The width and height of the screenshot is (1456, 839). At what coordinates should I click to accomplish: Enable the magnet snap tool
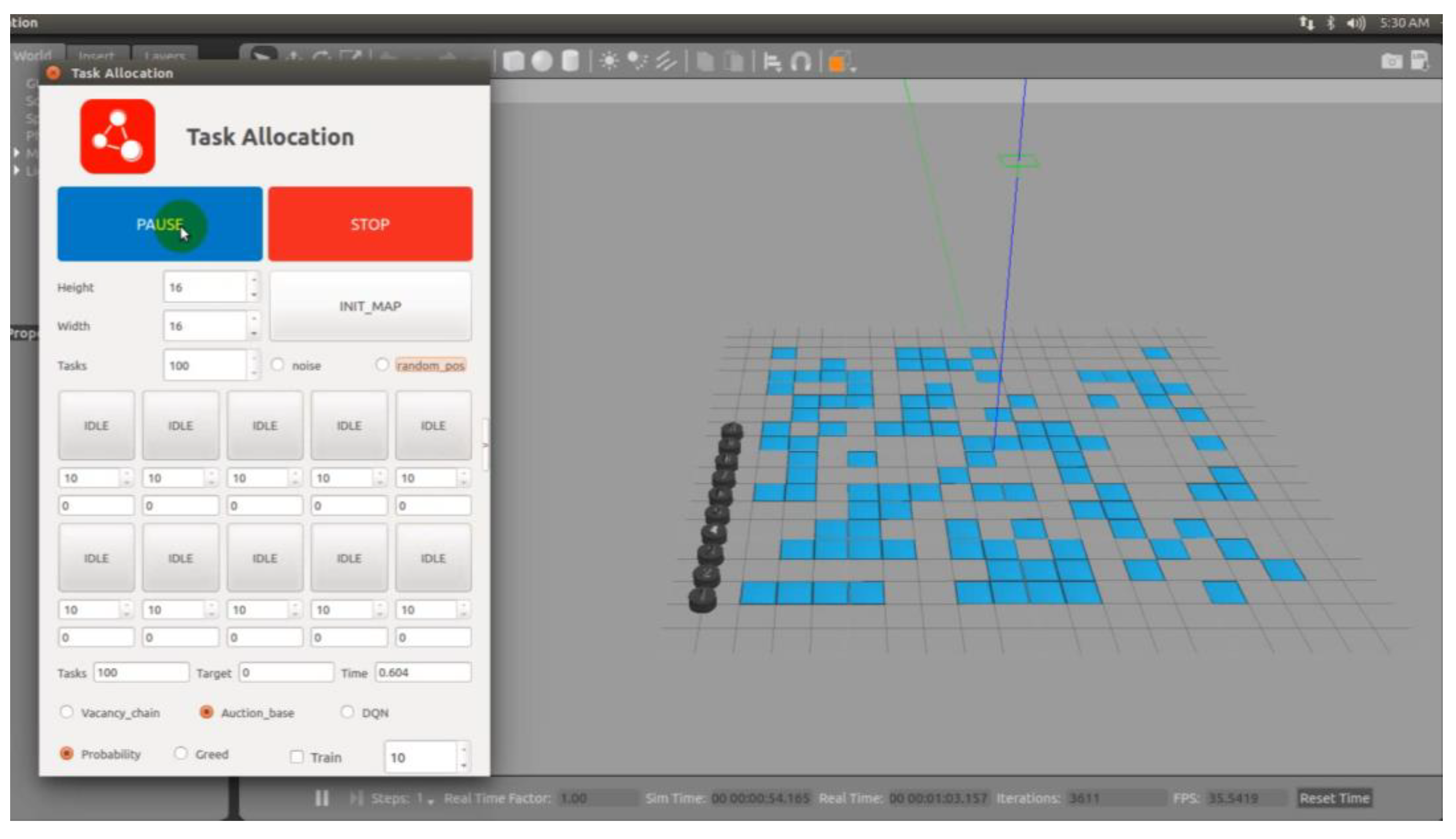tap(801, 61)
